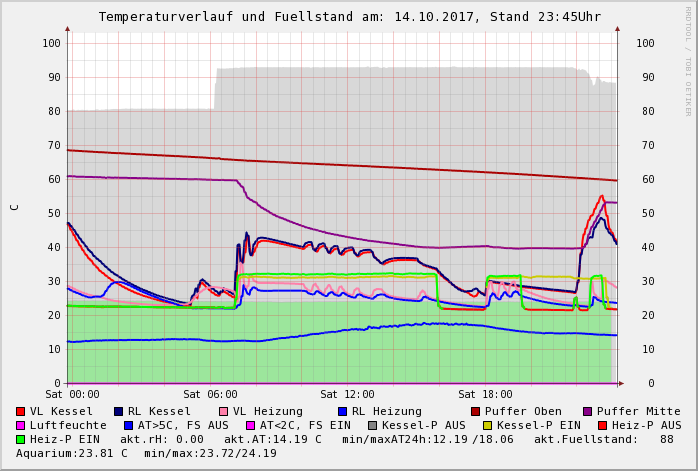Click the AT>5C, FS AUS legend swatch

126,425
